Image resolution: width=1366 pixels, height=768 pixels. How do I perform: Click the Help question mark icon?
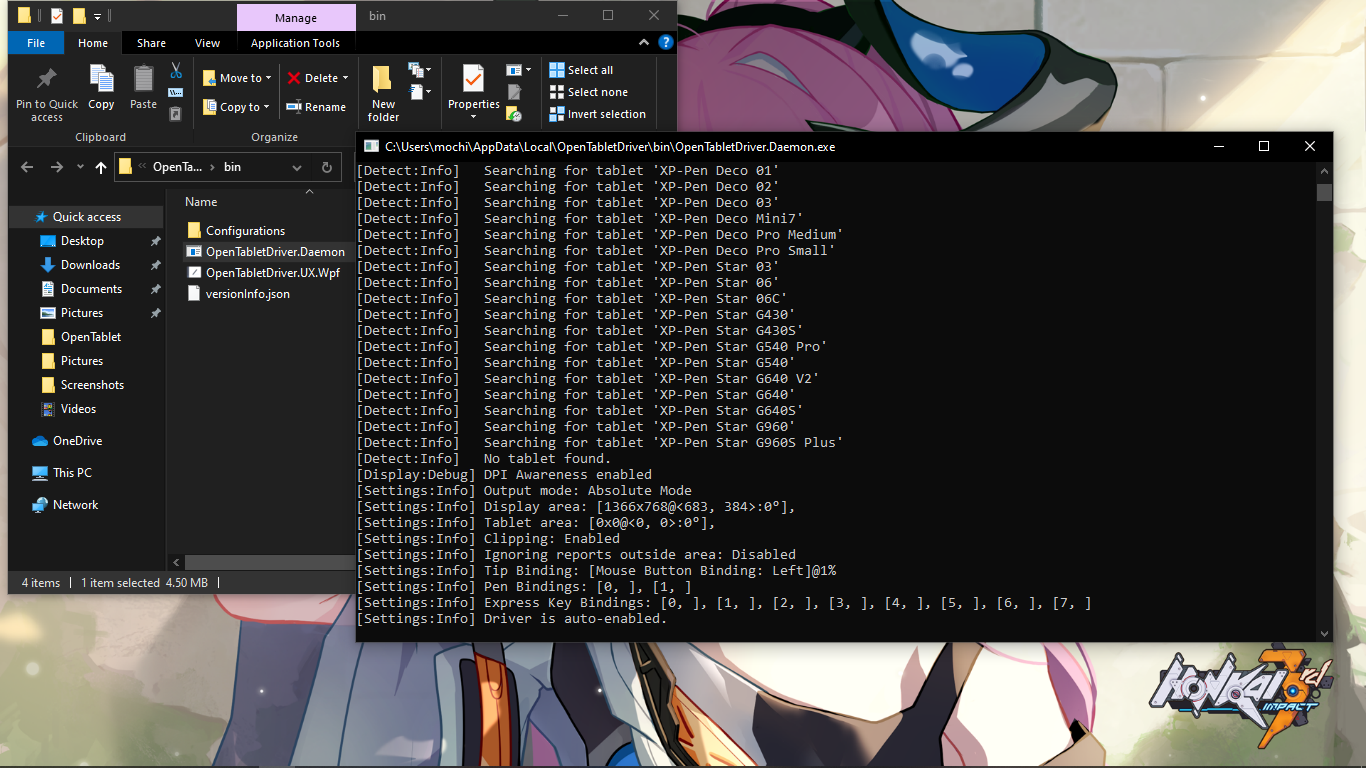[665, 42]
